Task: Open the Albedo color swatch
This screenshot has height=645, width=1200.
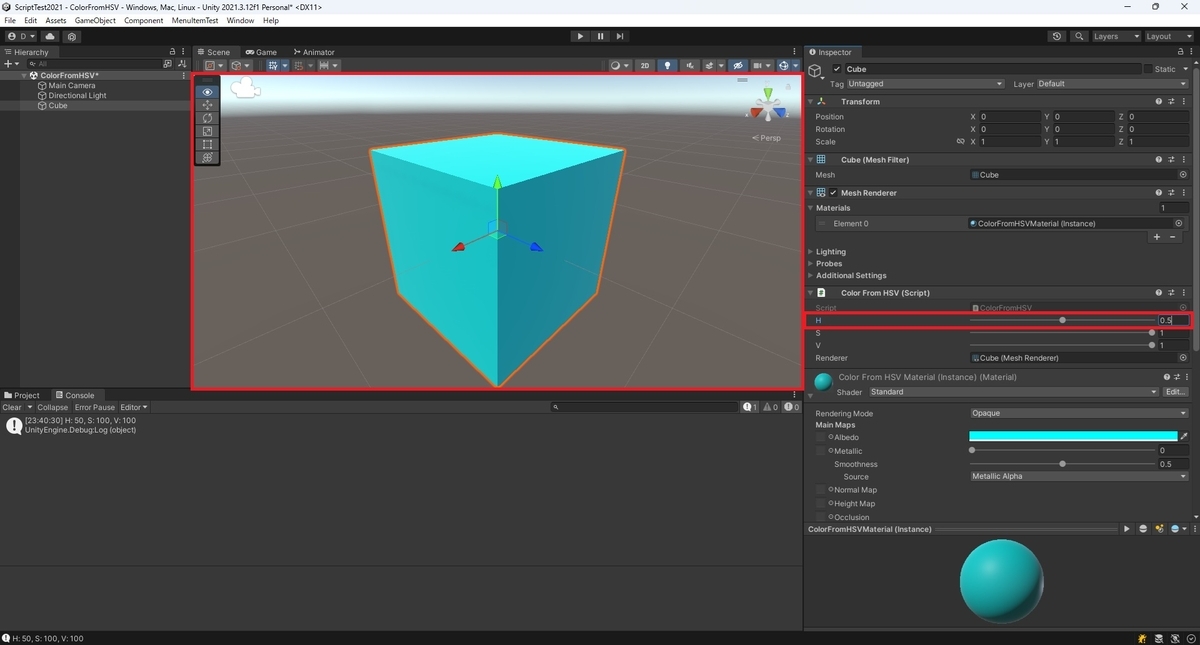Action: (x=1072, y=435)
